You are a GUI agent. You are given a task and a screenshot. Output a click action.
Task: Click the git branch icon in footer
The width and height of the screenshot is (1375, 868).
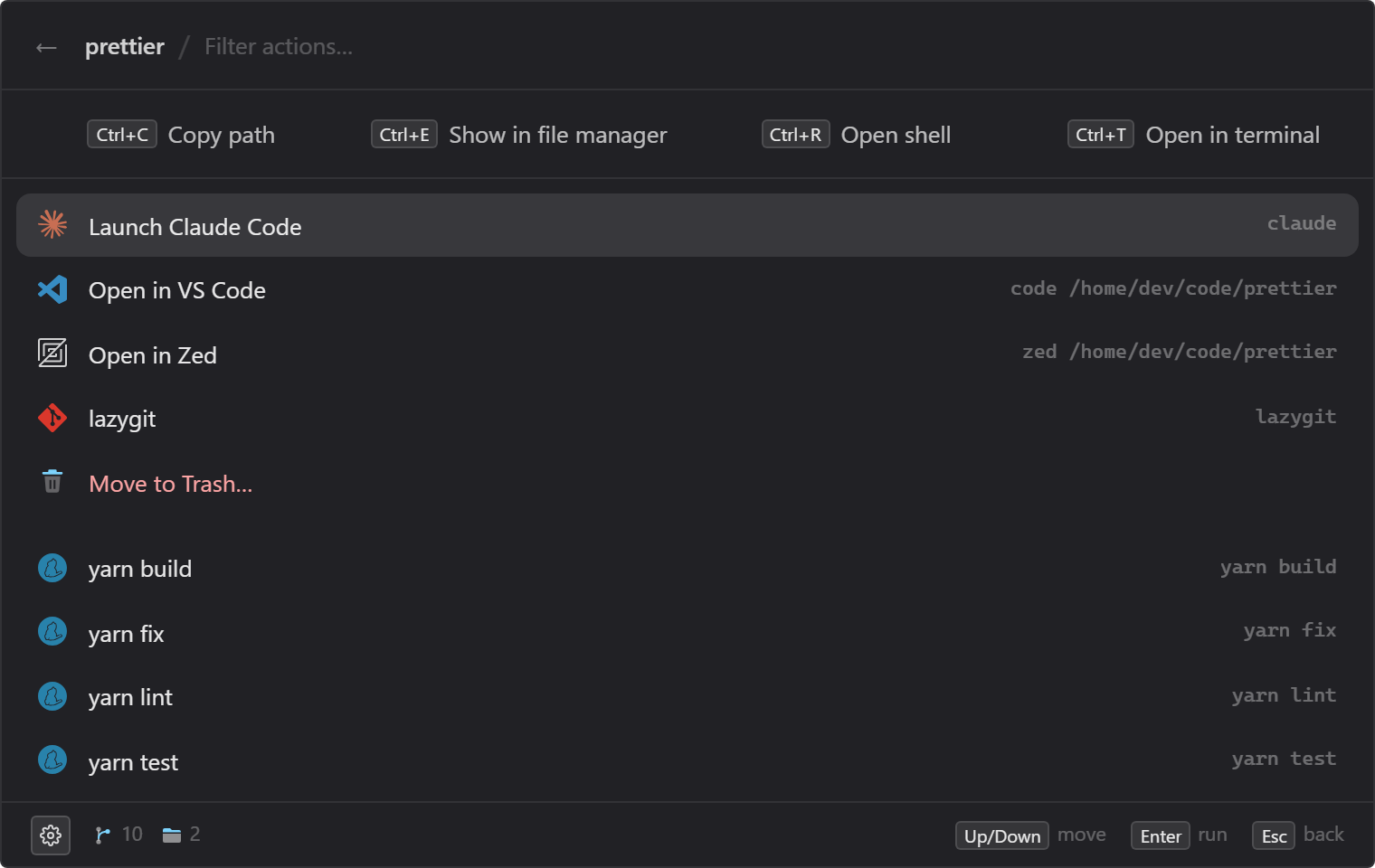102,835
